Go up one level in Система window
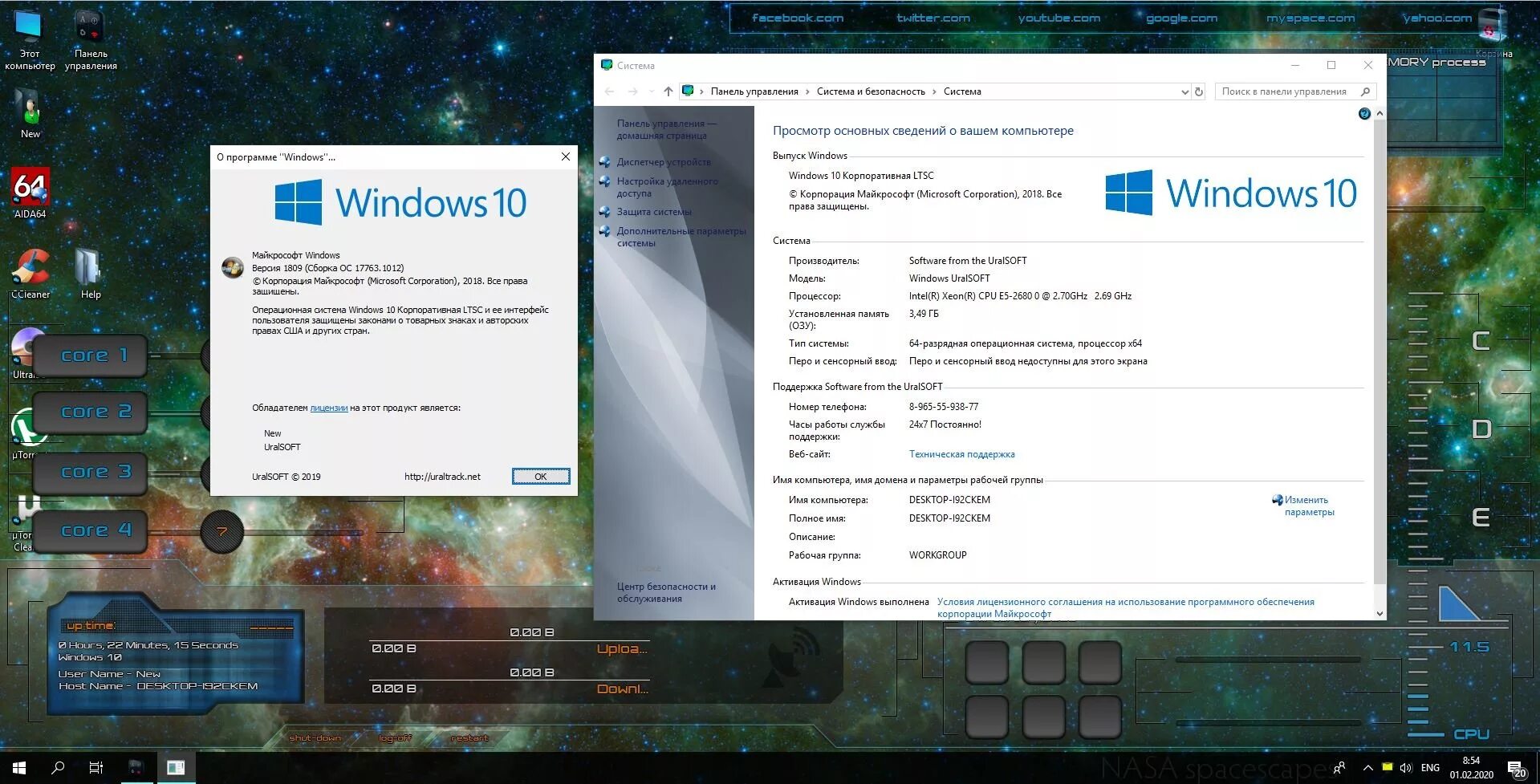The image size is (1540, 784). point(668,91)
